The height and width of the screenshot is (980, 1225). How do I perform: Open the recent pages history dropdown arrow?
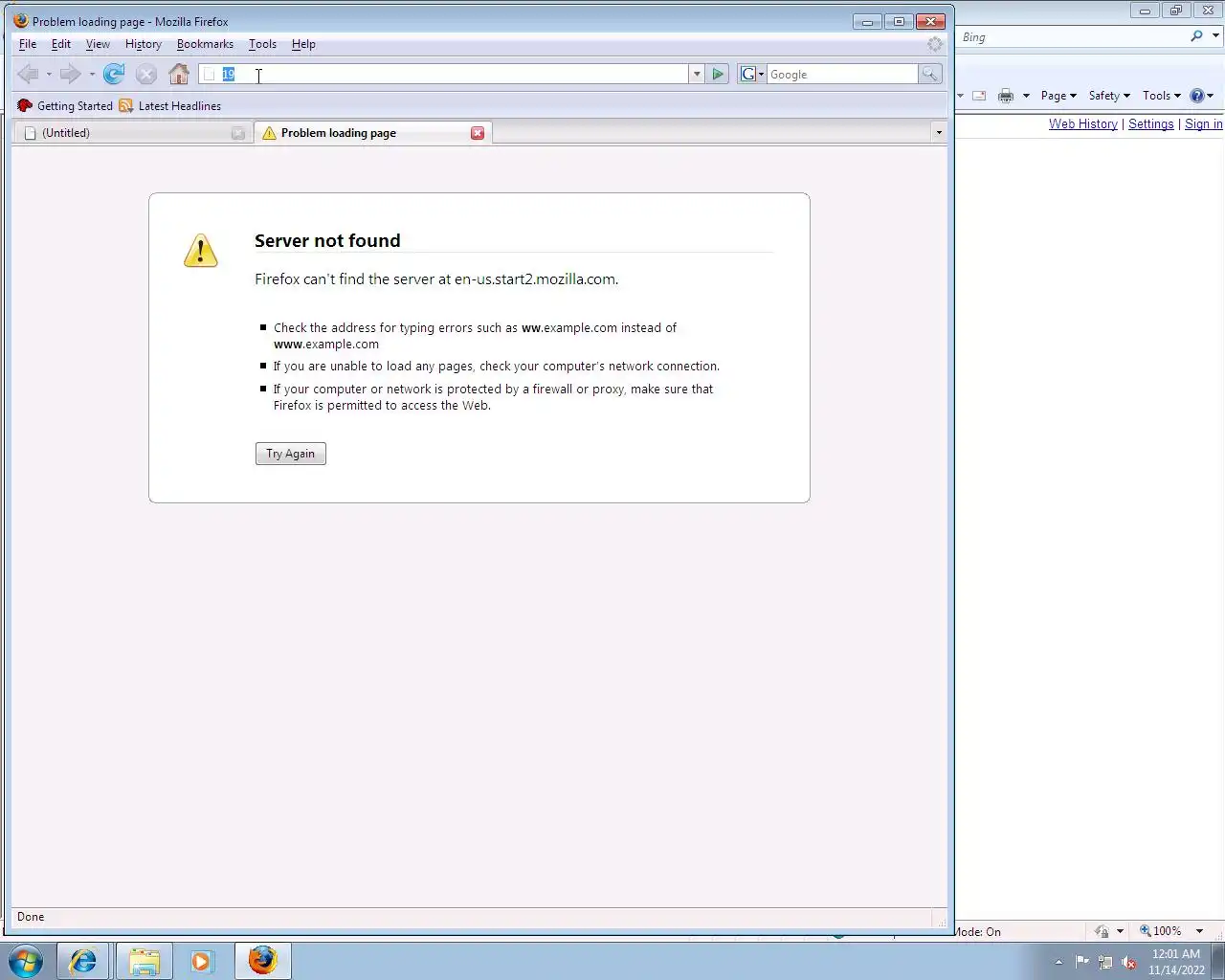[x=92, y=75]
